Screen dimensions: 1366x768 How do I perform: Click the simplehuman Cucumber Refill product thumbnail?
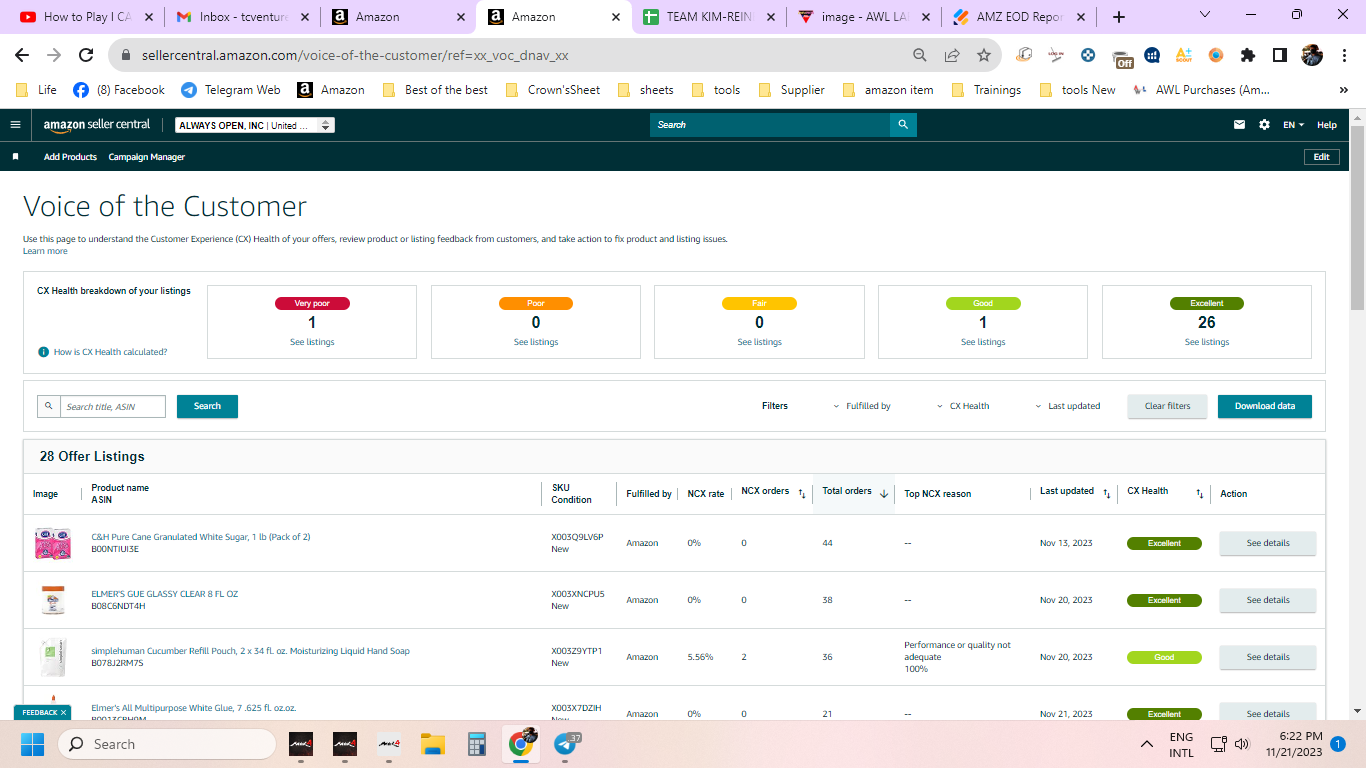pyautogui.click(x=53, y=657)
